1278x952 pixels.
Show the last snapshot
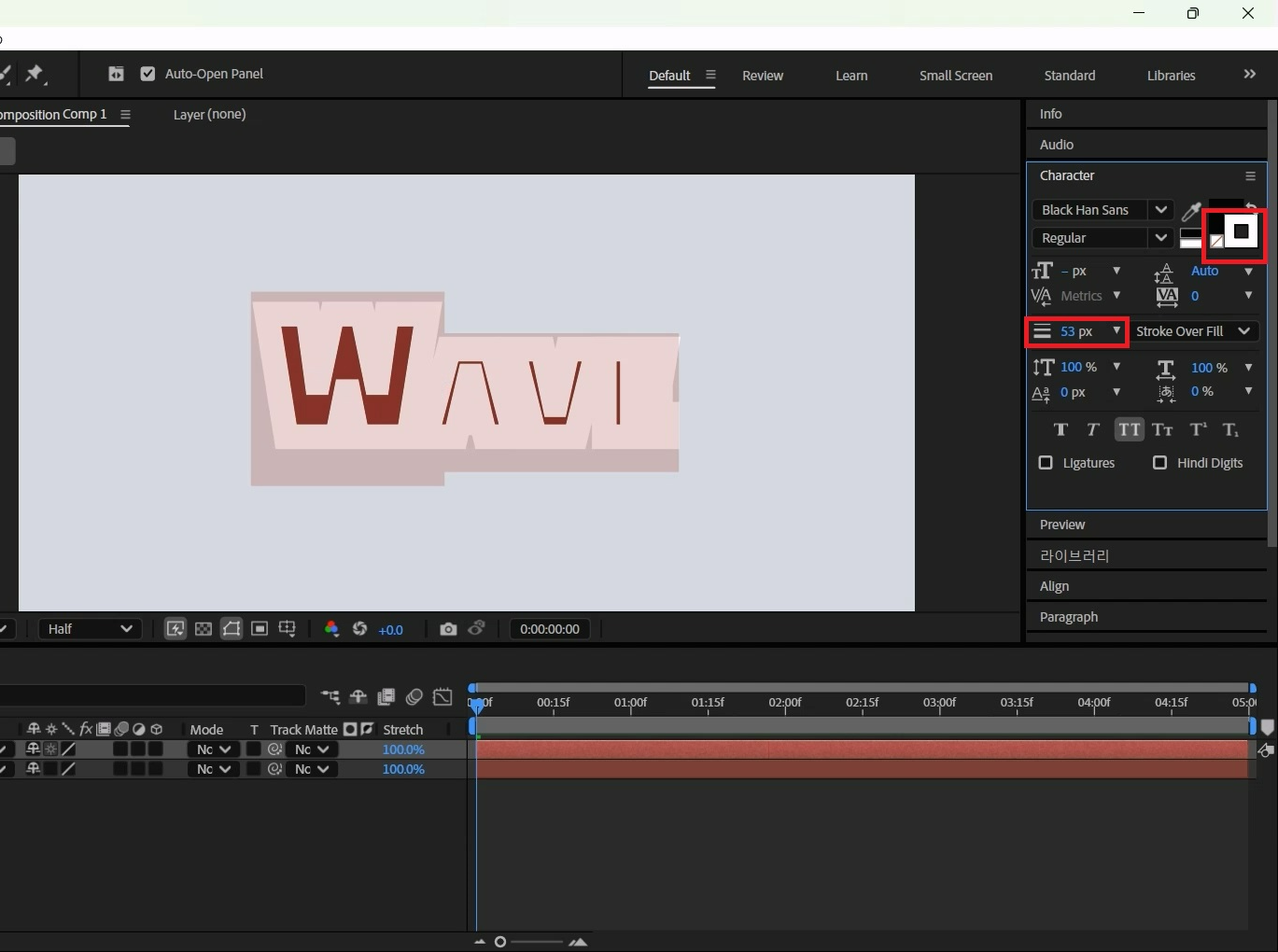click(477, 628)
